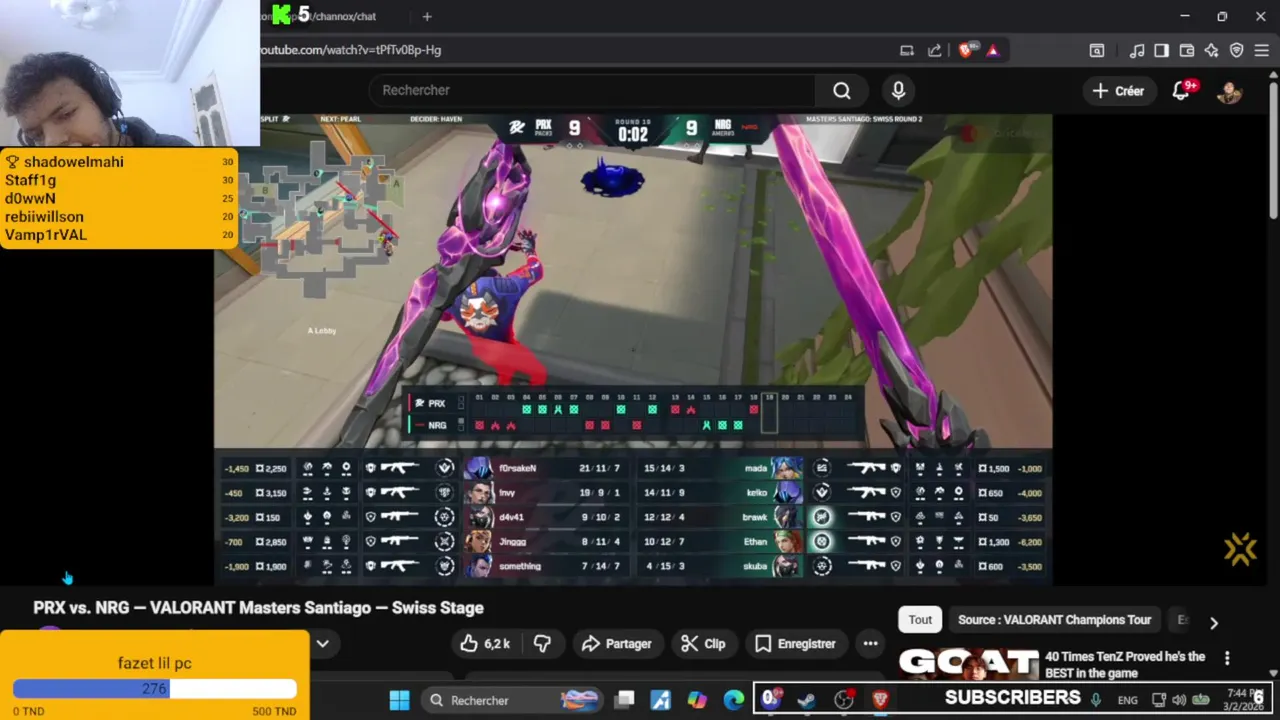
Task: Click the share page icon in address bar
Action: coord(934,50)
